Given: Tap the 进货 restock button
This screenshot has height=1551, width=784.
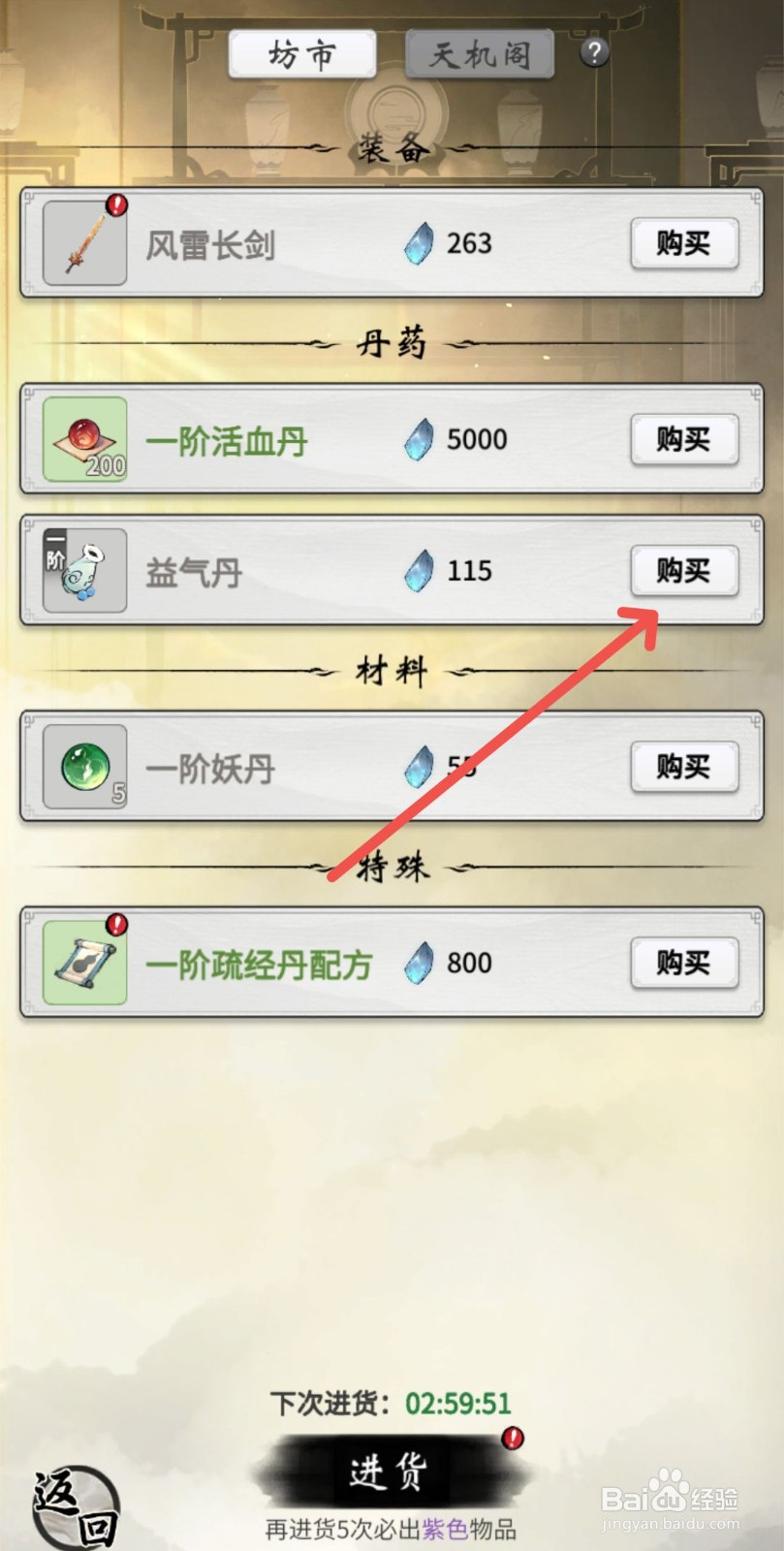Looking at the screenshot, I should click(x=390, y=1472).
